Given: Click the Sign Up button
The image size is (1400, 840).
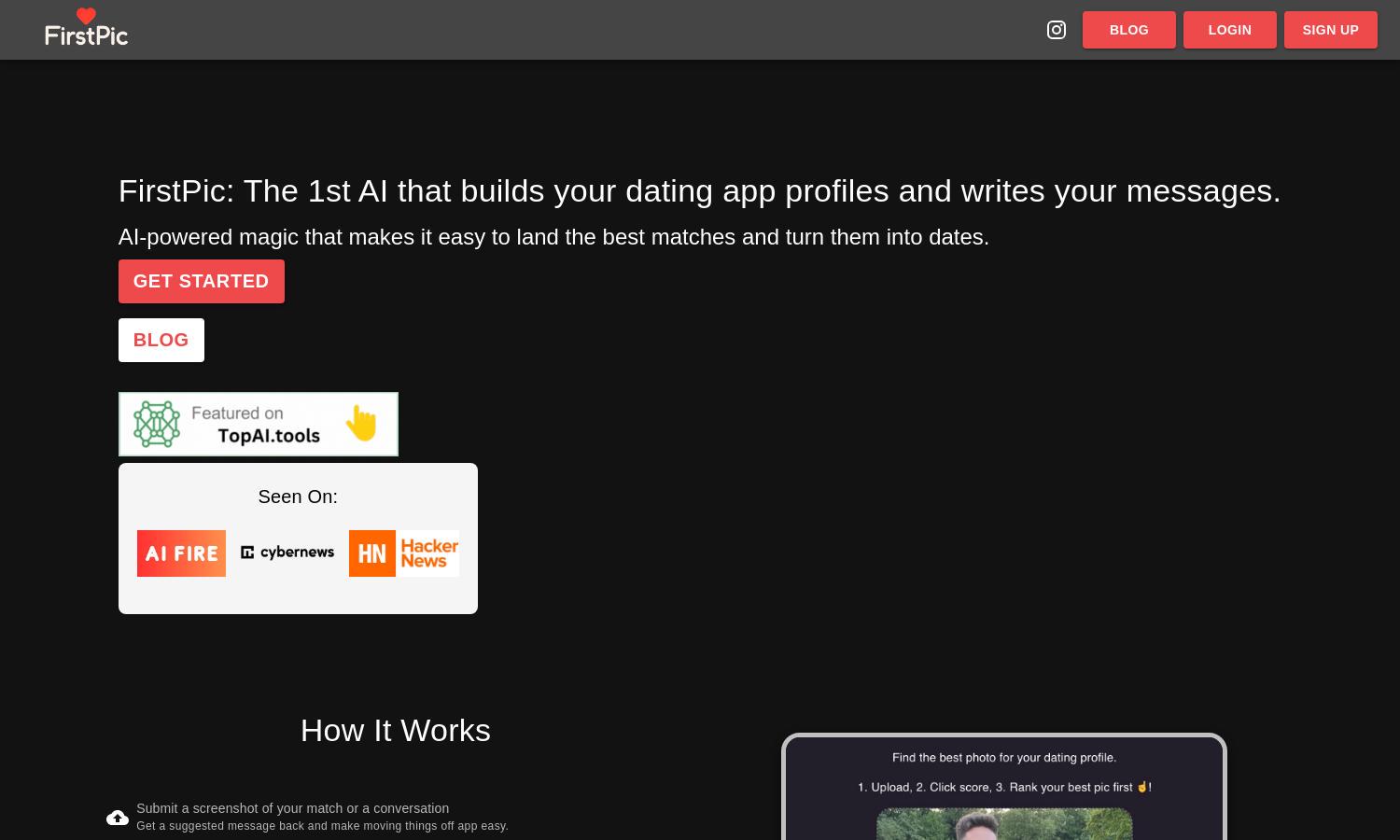Looking at the screenshot, I should coord(1331,30).
